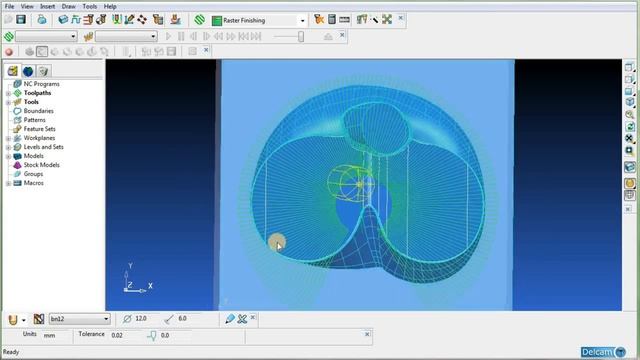
Task: Click the tool database icon beside bn12
Action: click(x=39, y=319)
